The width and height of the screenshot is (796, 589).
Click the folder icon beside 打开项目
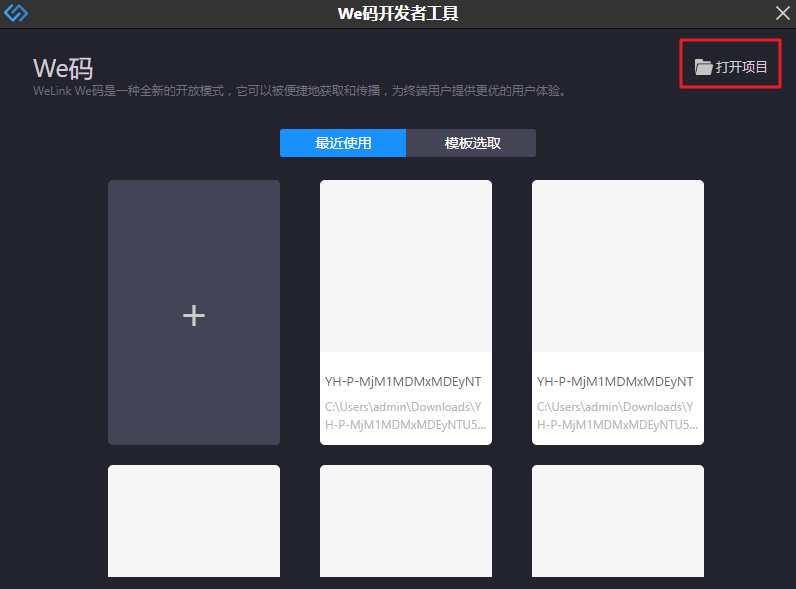tap(704, 67)
